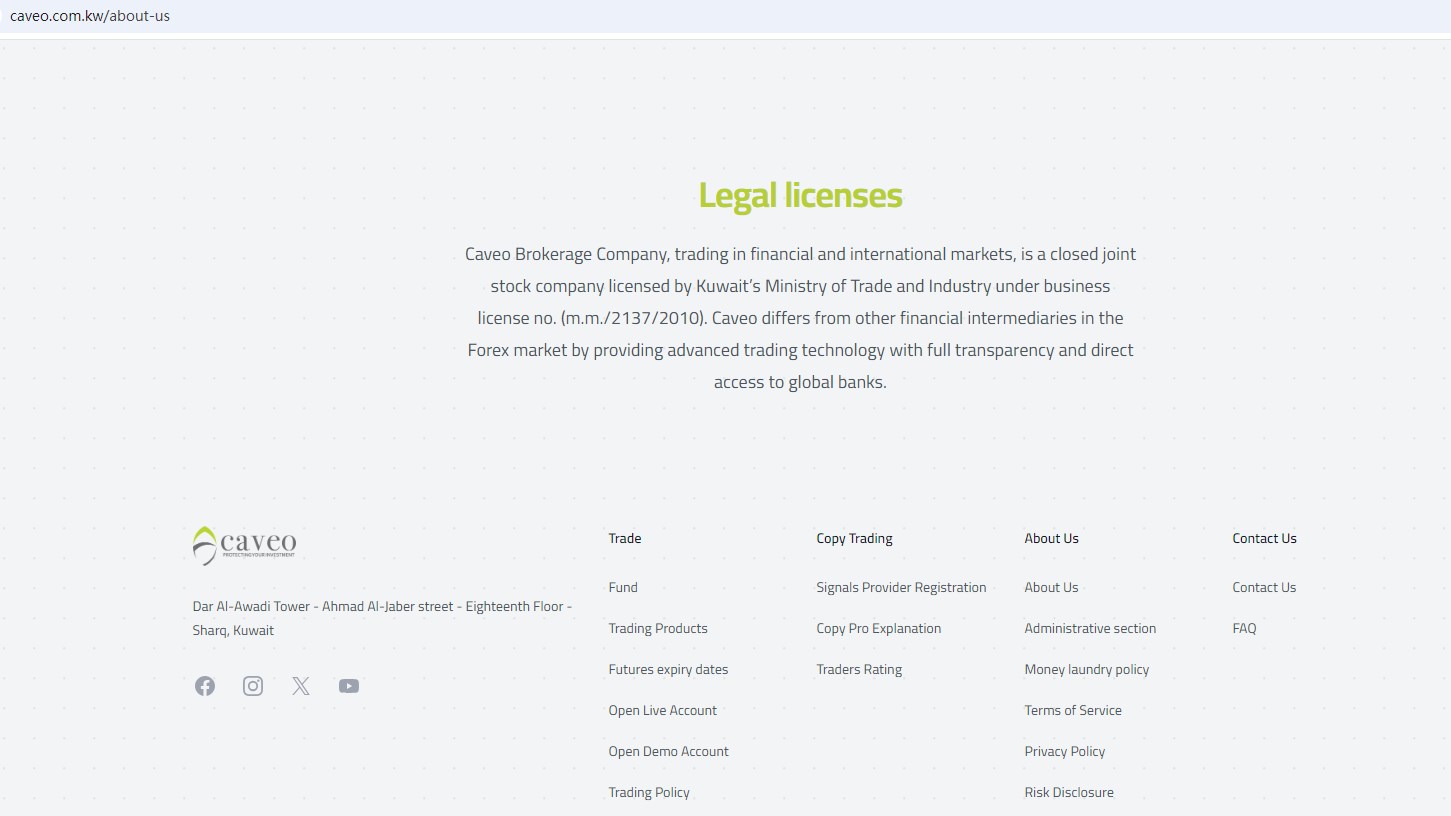Click the address bar URL
Image resolution: width=1451 pixels, height=816 pixels.
(x=90, y=16)
